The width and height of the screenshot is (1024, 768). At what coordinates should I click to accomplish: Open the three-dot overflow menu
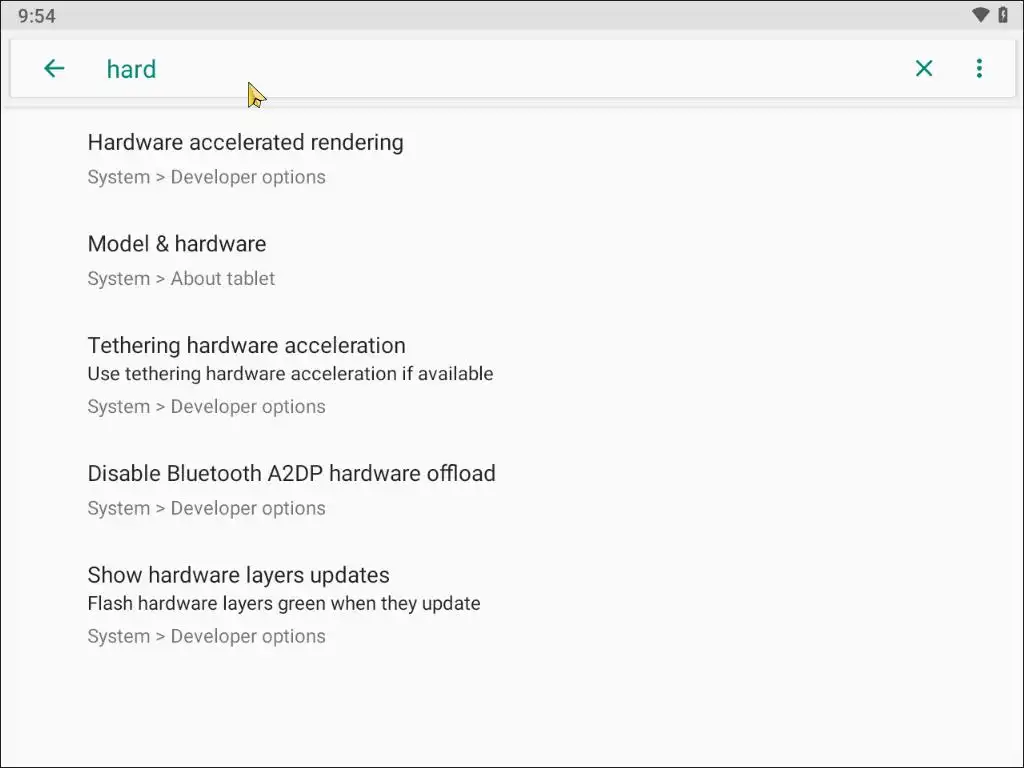pos(979,68)
